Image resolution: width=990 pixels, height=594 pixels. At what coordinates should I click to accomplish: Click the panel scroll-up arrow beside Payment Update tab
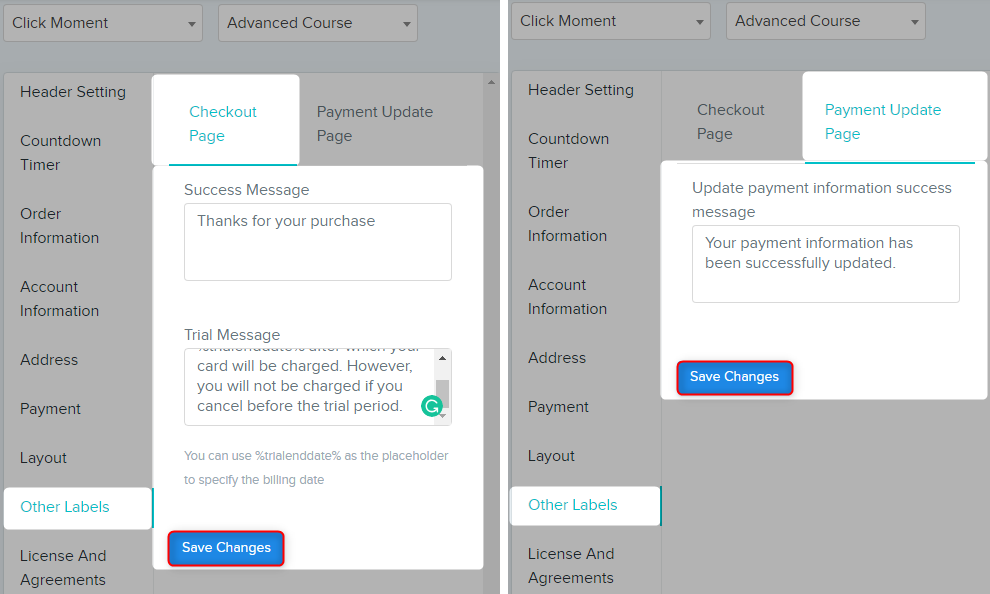tap(491, 82)
